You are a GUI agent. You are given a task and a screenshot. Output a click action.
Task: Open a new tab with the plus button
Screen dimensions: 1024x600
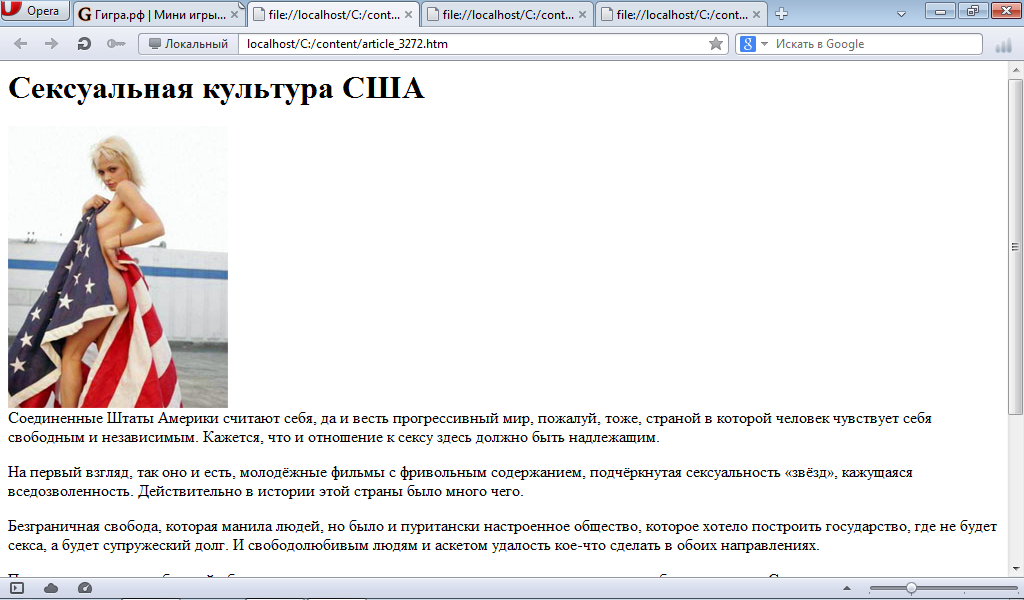[x=781, y=14]
